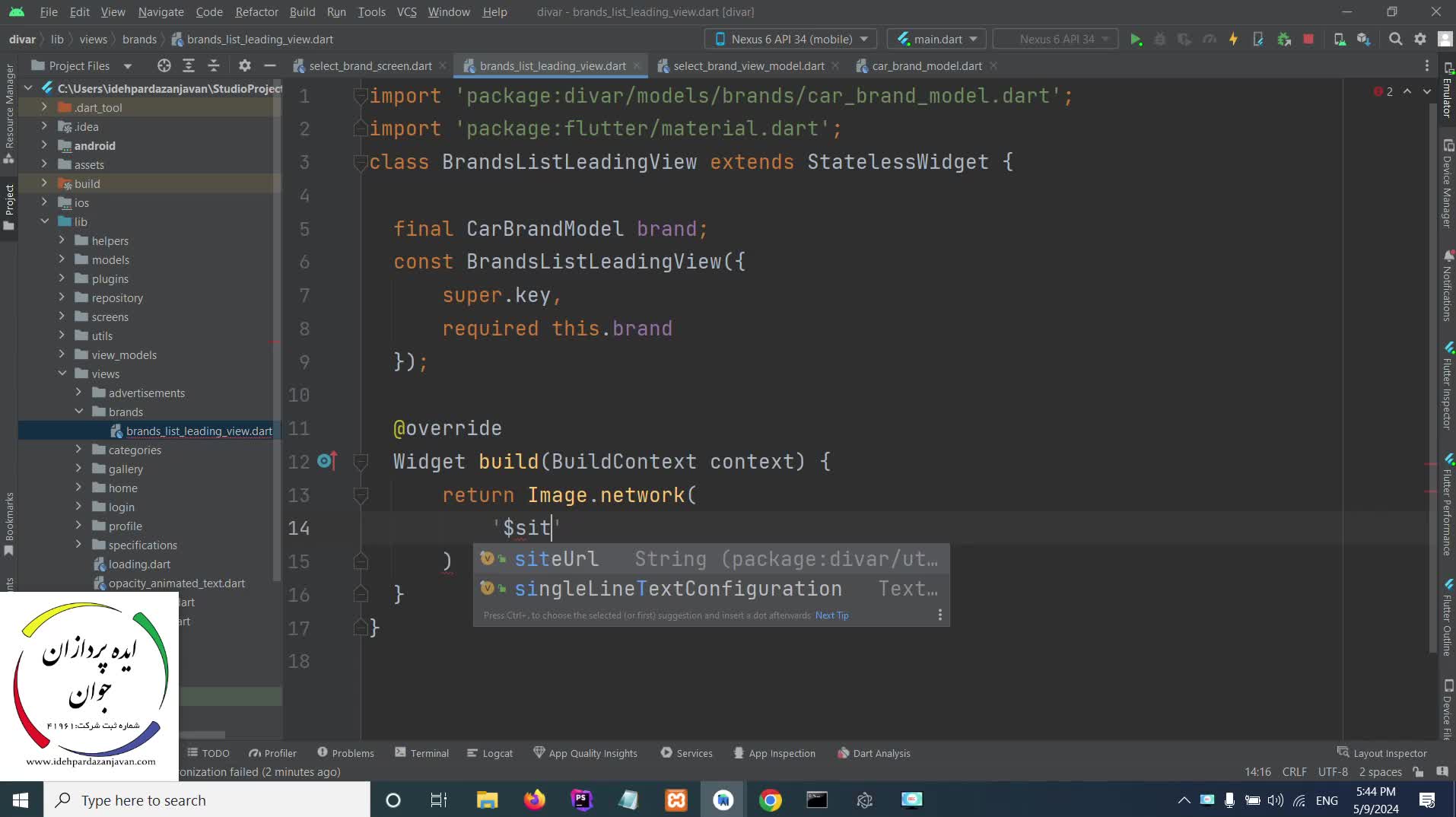Collapse all in the Project panel
1456x817 pixels.
[x=214, y=66]
